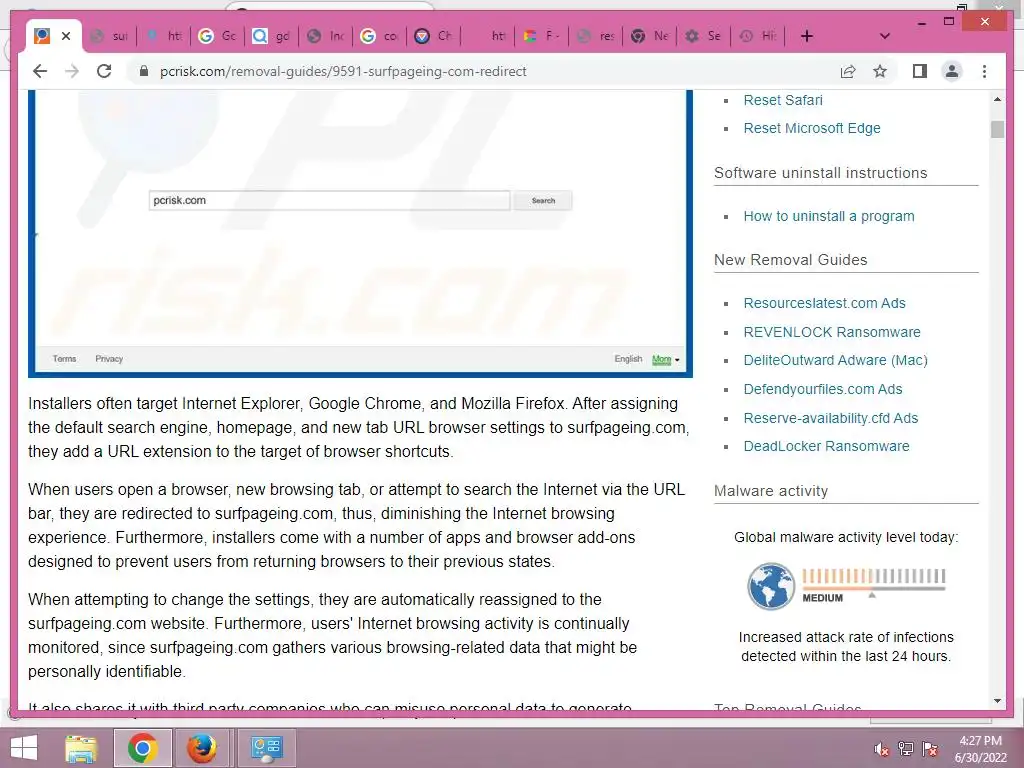
Task: Switch to the 'Ne' new tab
Action: pyautogui.click(x=650, y=36)
